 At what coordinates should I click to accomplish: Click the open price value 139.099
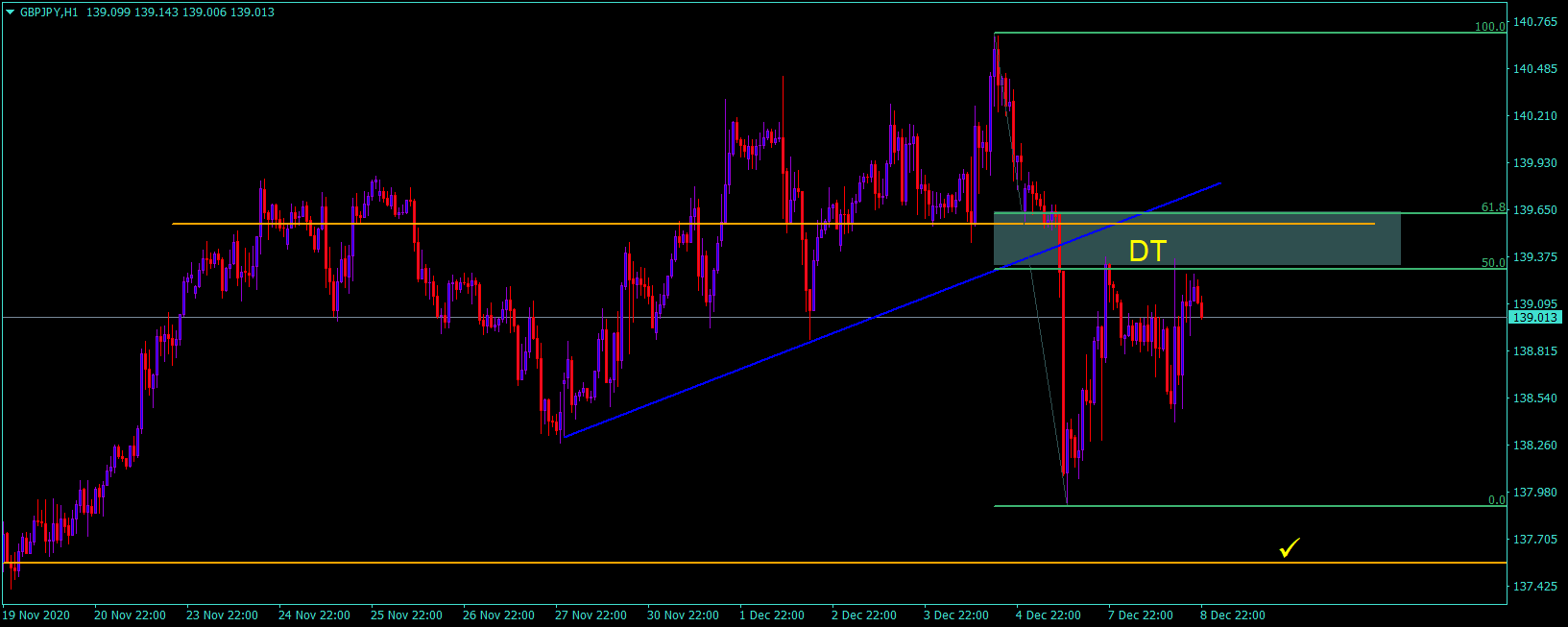coord(108,12)
